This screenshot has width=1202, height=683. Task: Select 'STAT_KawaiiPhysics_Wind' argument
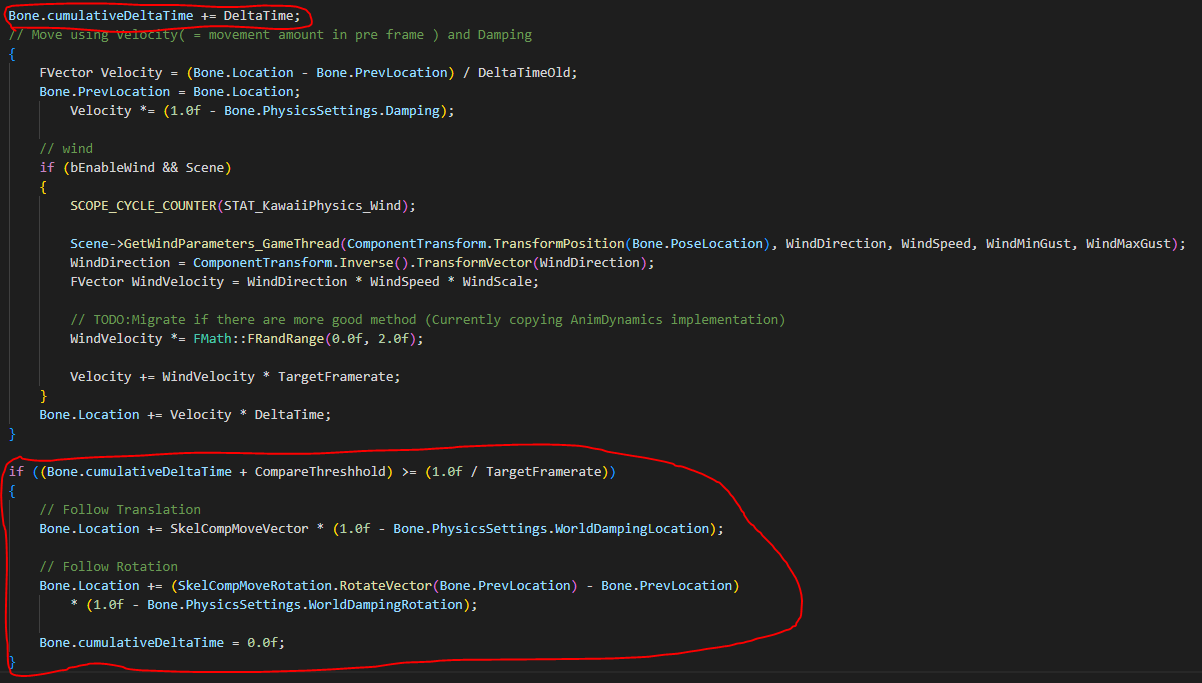312,205
